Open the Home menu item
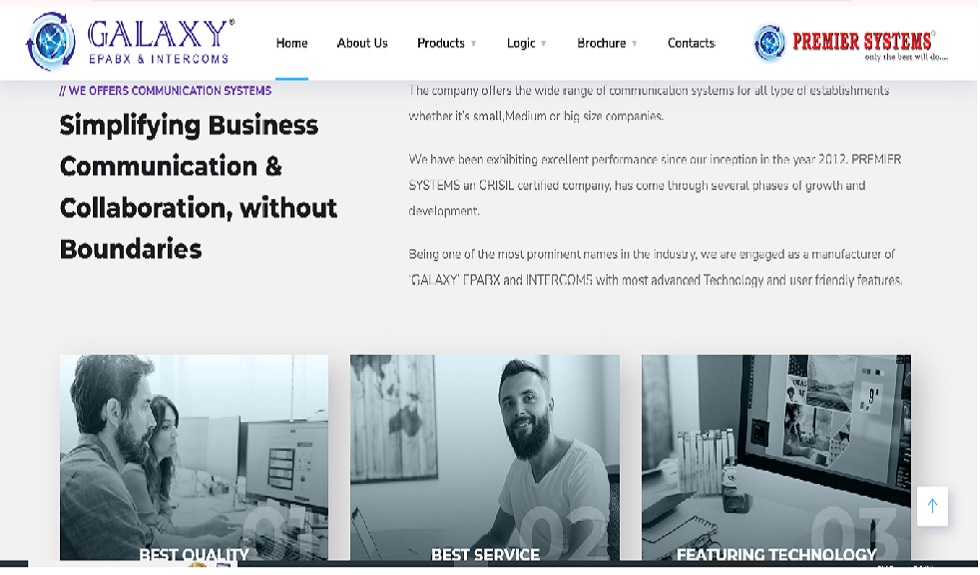 [292, 43]
